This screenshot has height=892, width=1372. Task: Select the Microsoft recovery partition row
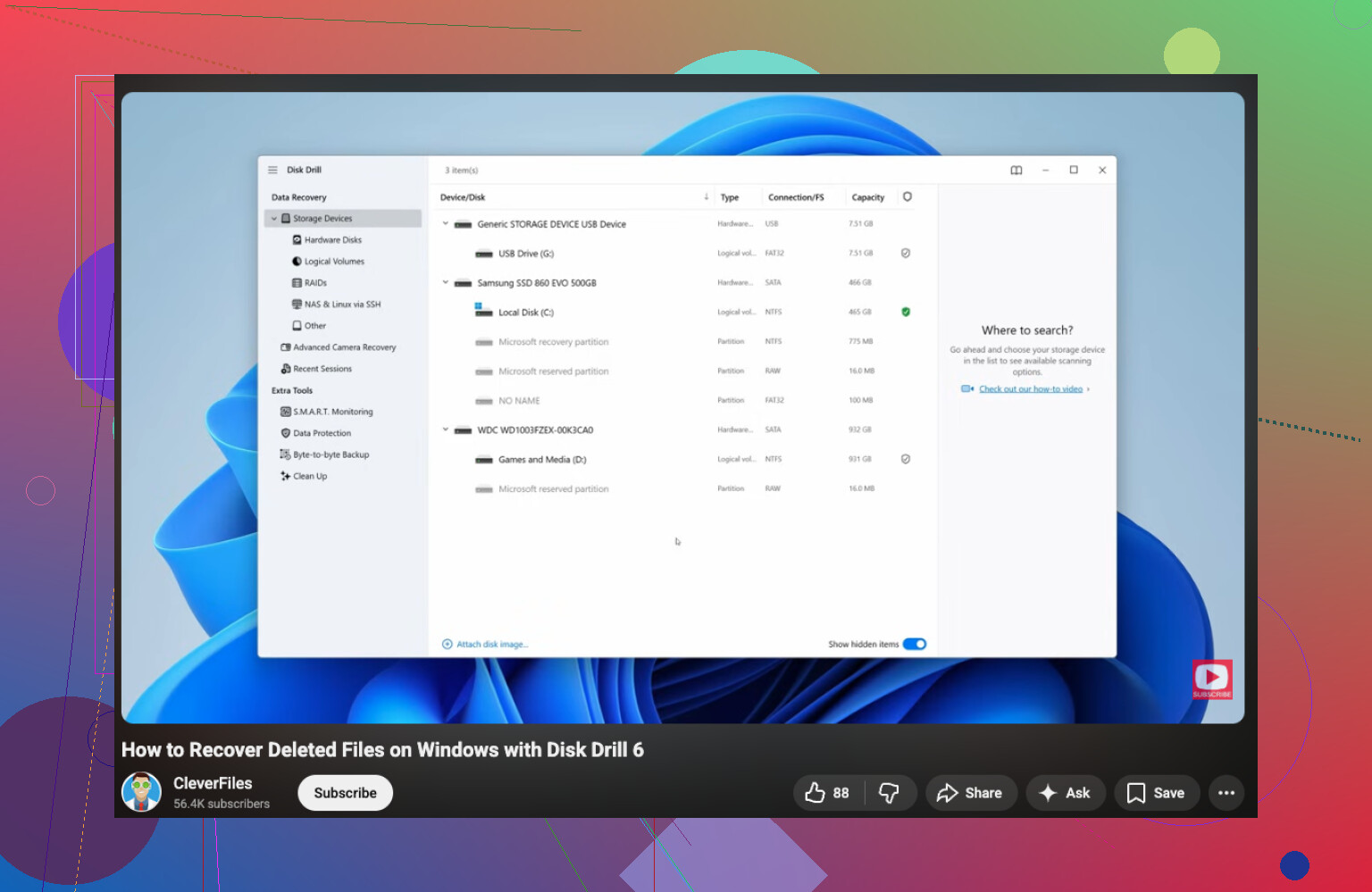tap(682, 342)
